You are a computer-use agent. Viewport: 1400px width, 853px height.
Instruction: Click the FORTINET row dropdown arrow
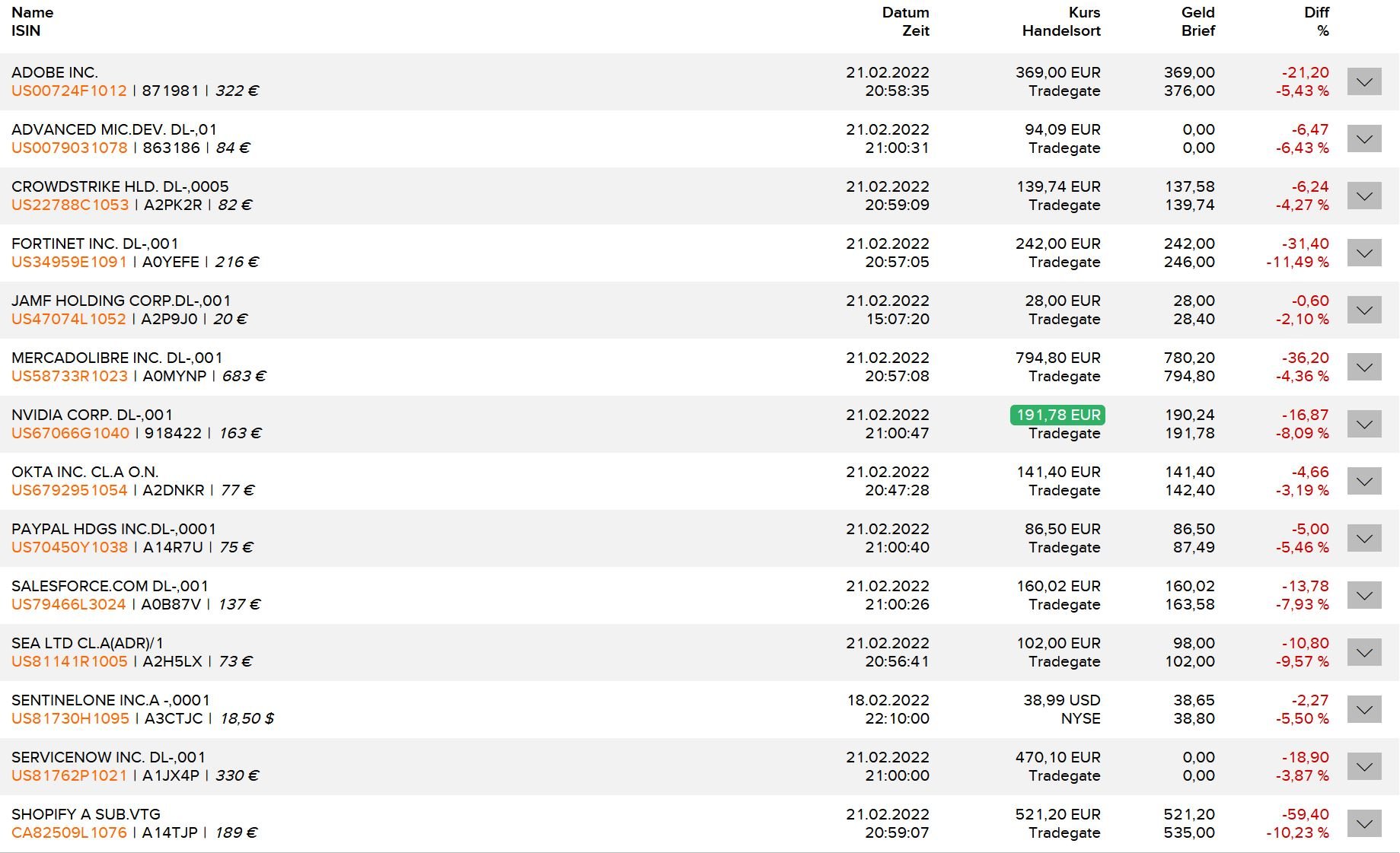(x=1363, y=253)
